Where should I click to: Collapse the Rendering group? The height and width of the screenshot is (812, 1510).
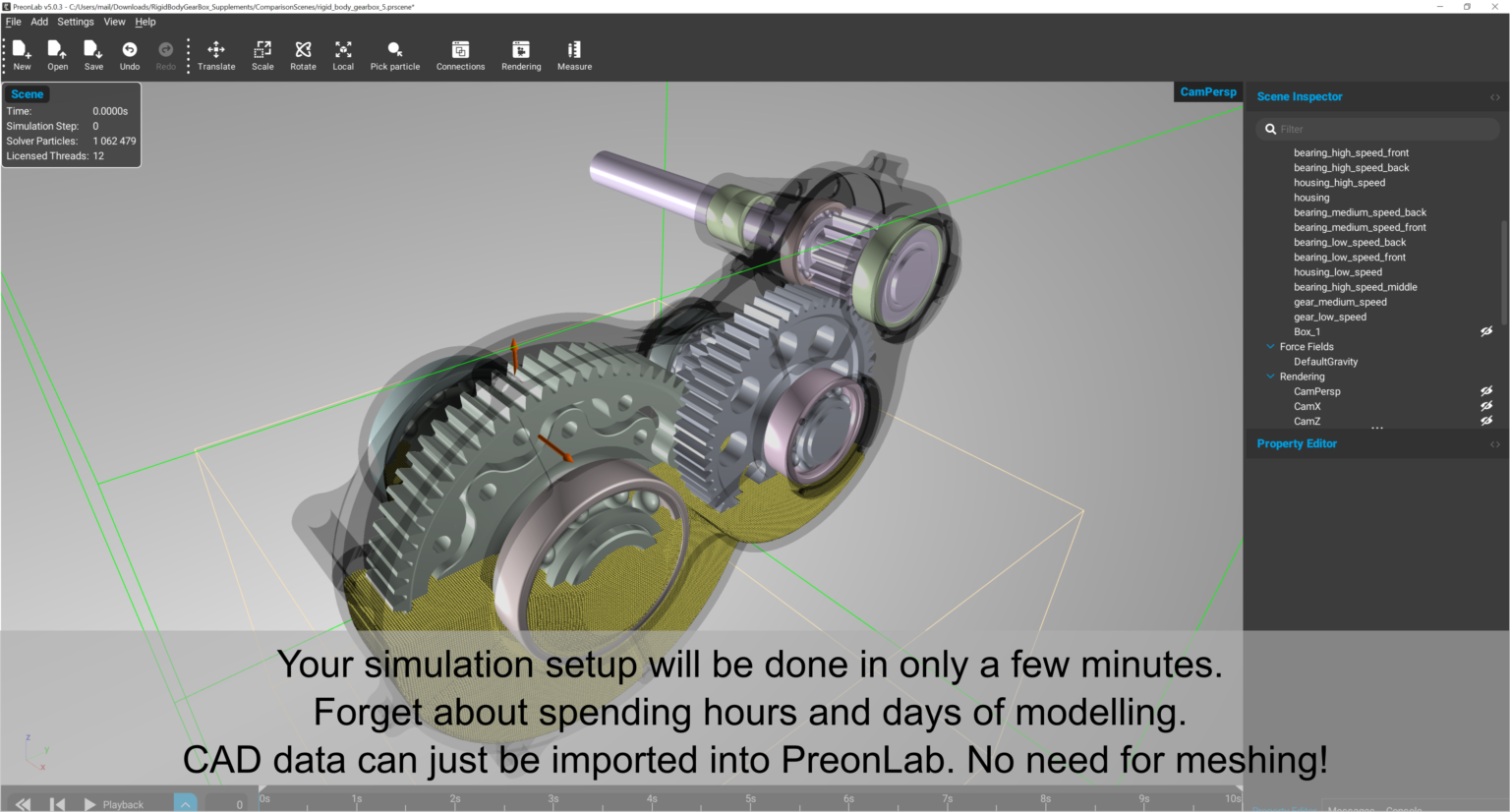click(x=1270, y=377)
